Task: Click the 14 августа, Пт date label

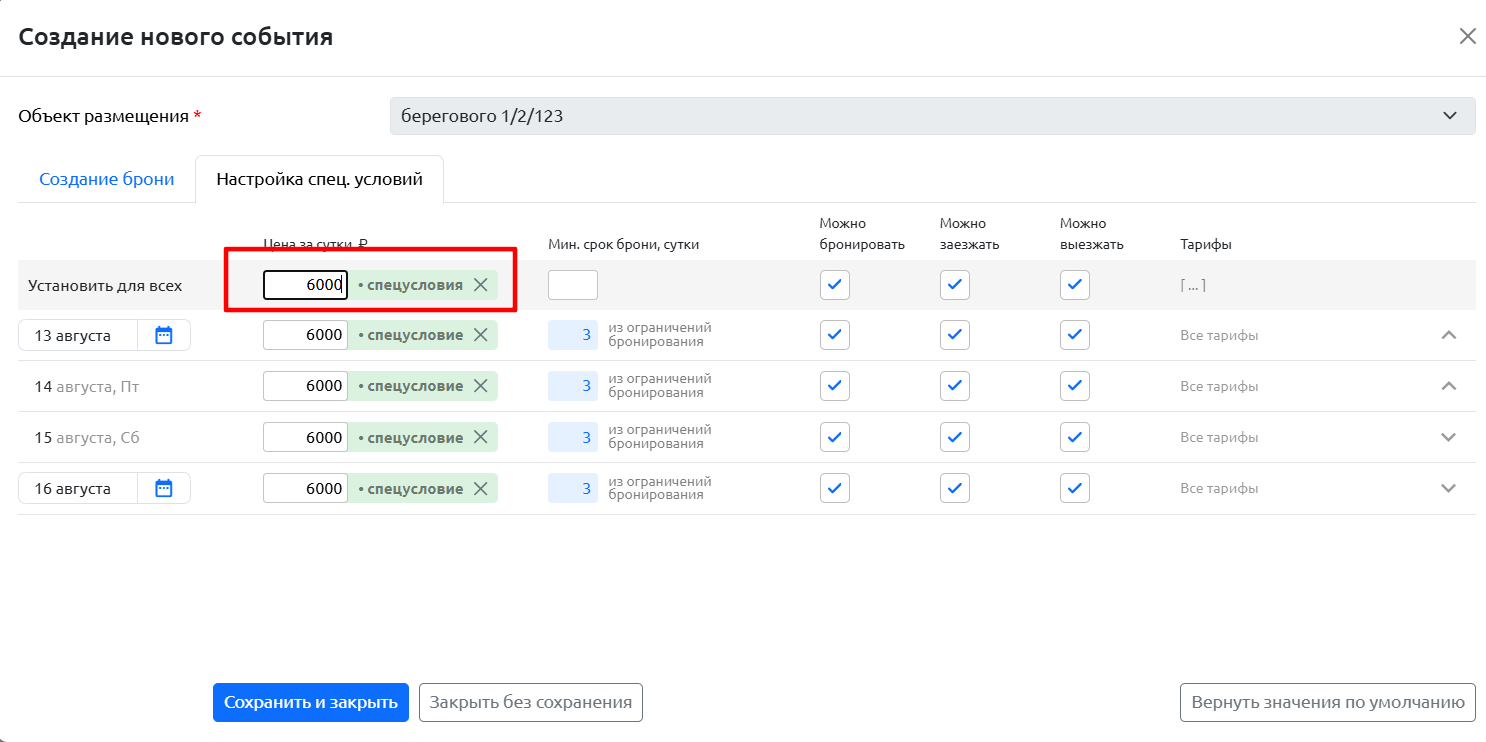Action: pos(86,386)
